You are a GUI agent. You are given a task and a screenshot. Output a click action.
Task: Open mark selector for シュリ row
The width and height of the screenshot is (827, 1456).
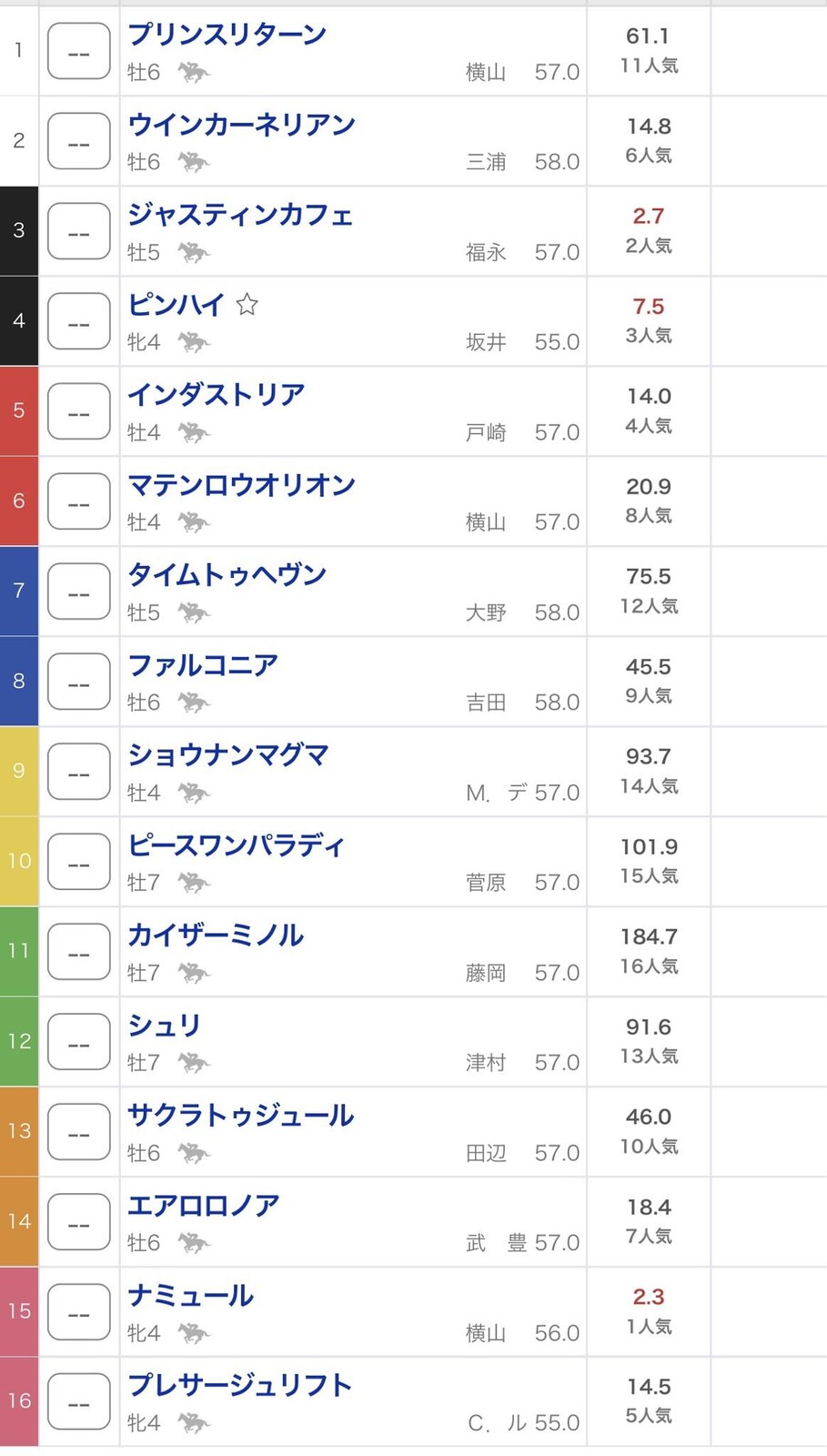coord(79,1042)
